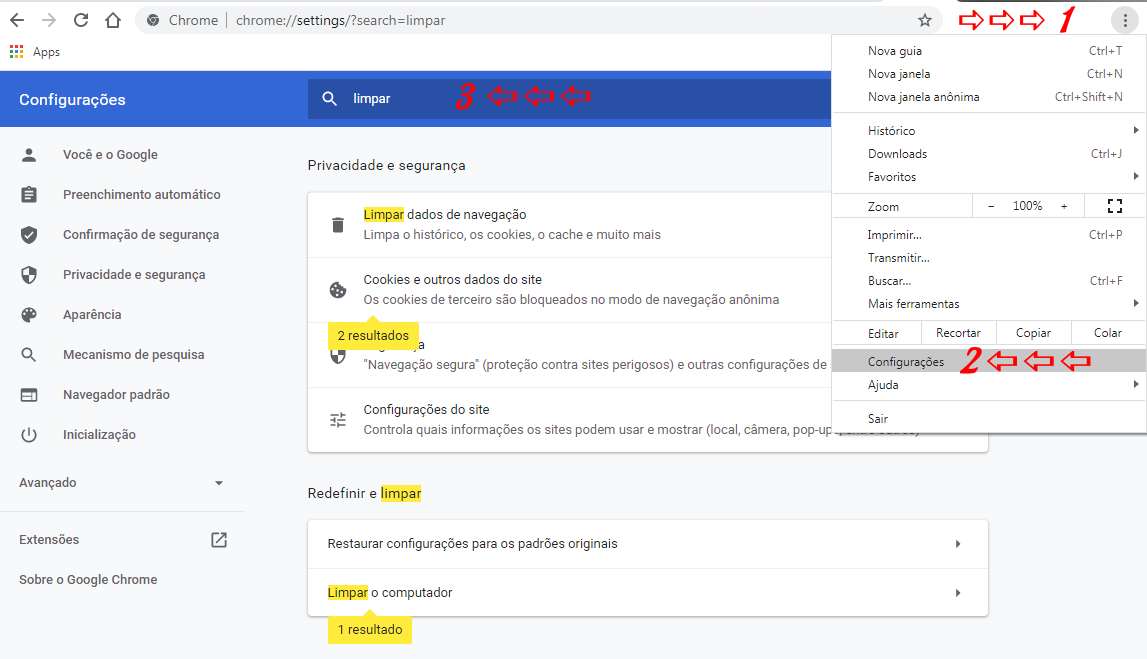Expand Restaurar configurações para os padrões originais

click(x=958, y=543)
